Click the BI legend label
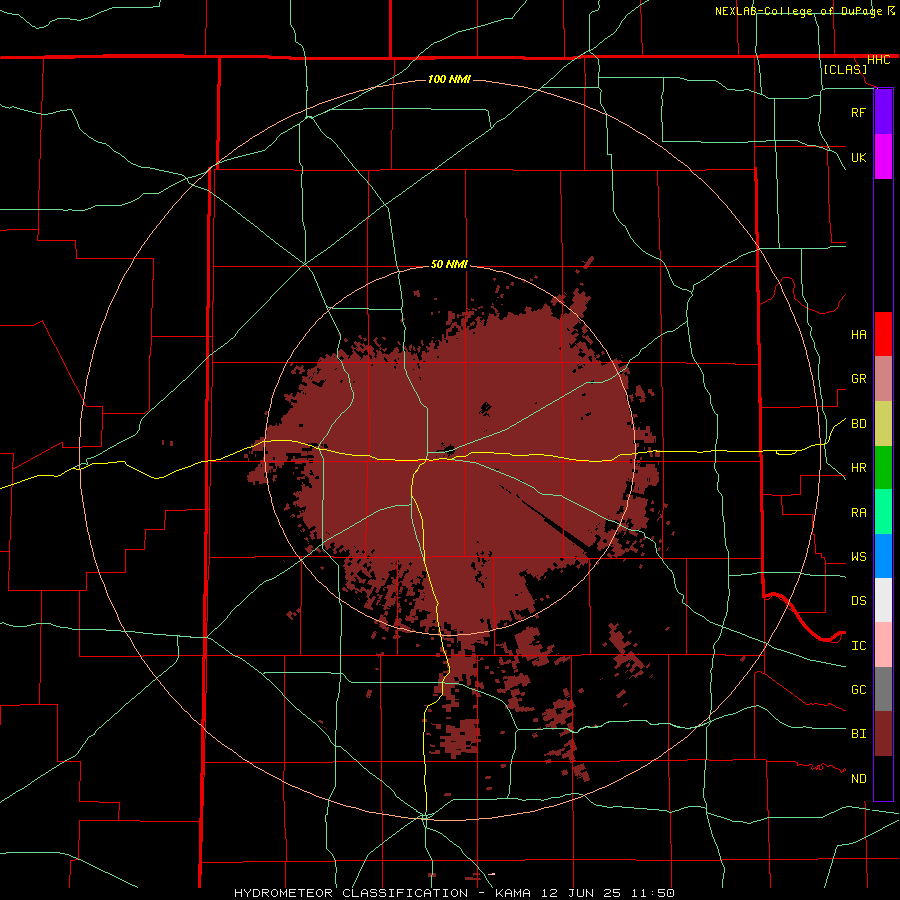This screenshot has height=900, width=900. click(858, 734)
